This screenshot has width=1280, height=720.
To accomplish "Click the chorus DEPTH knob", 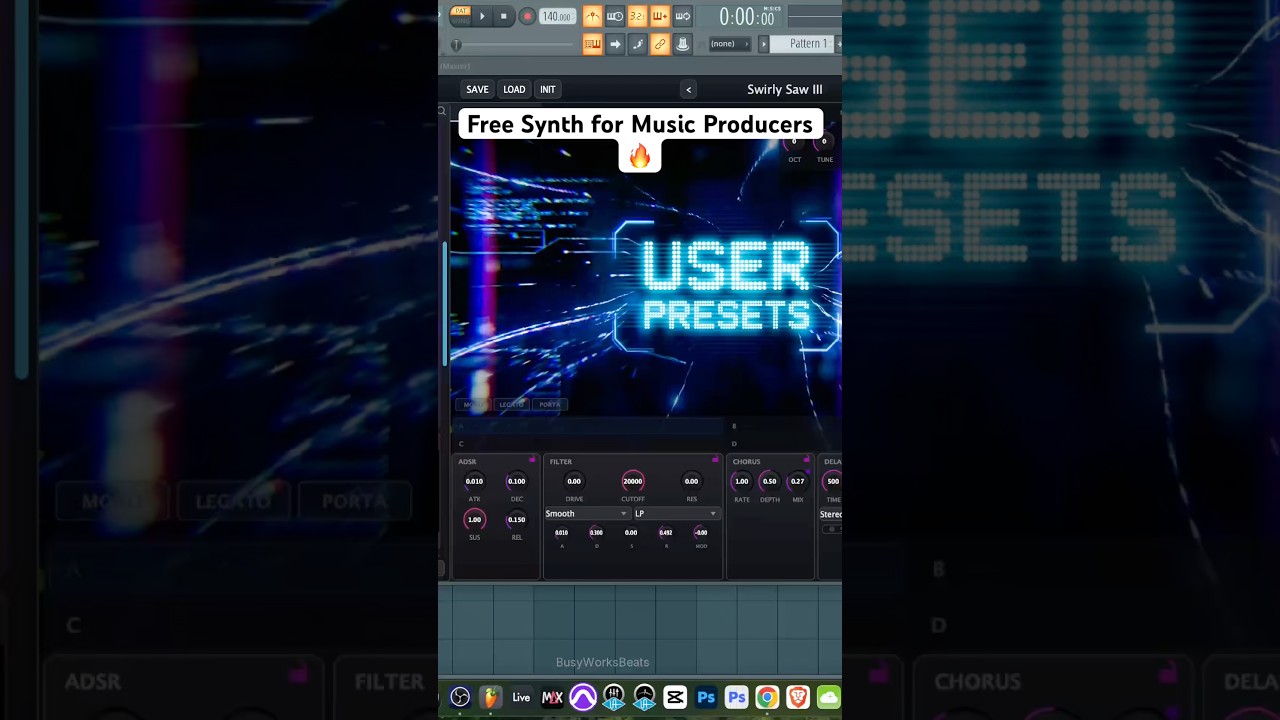I will point(769,481).
